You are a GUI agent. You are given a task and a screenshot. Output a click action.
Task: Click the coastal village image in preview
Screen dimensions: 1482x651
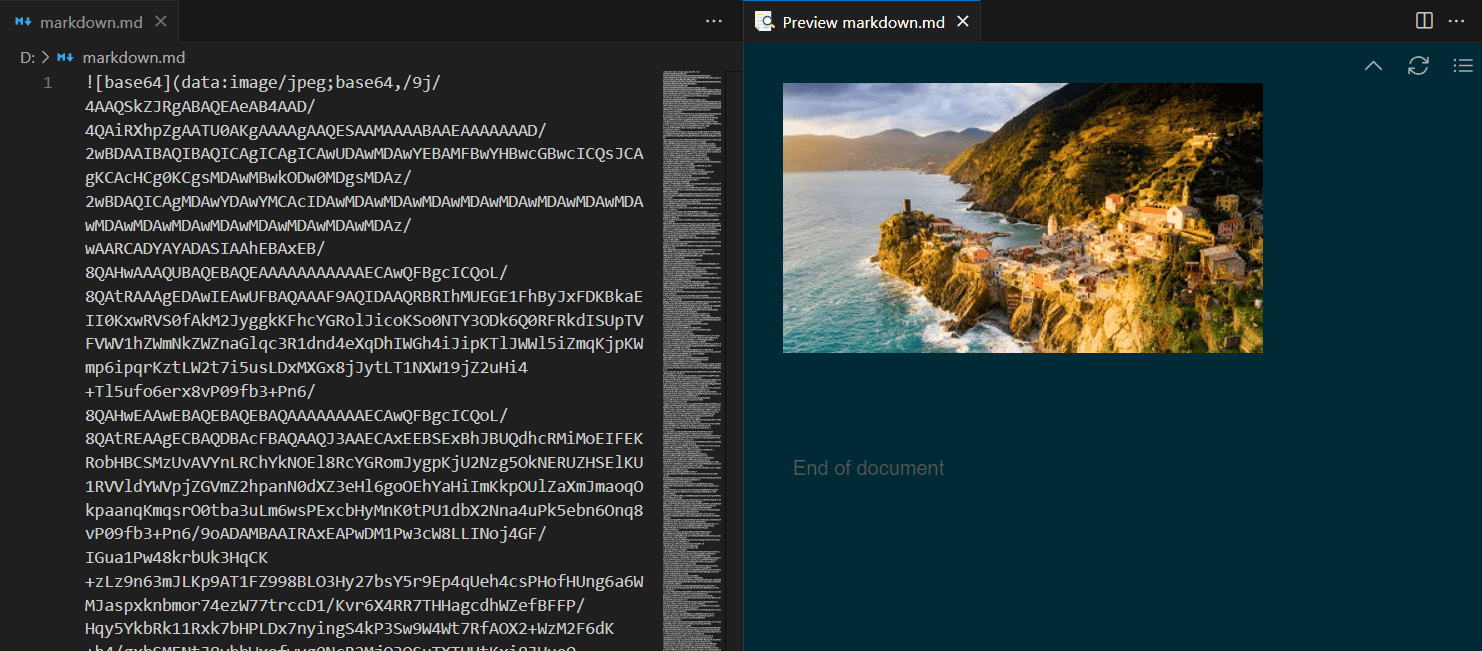(x=1022, y=218)
